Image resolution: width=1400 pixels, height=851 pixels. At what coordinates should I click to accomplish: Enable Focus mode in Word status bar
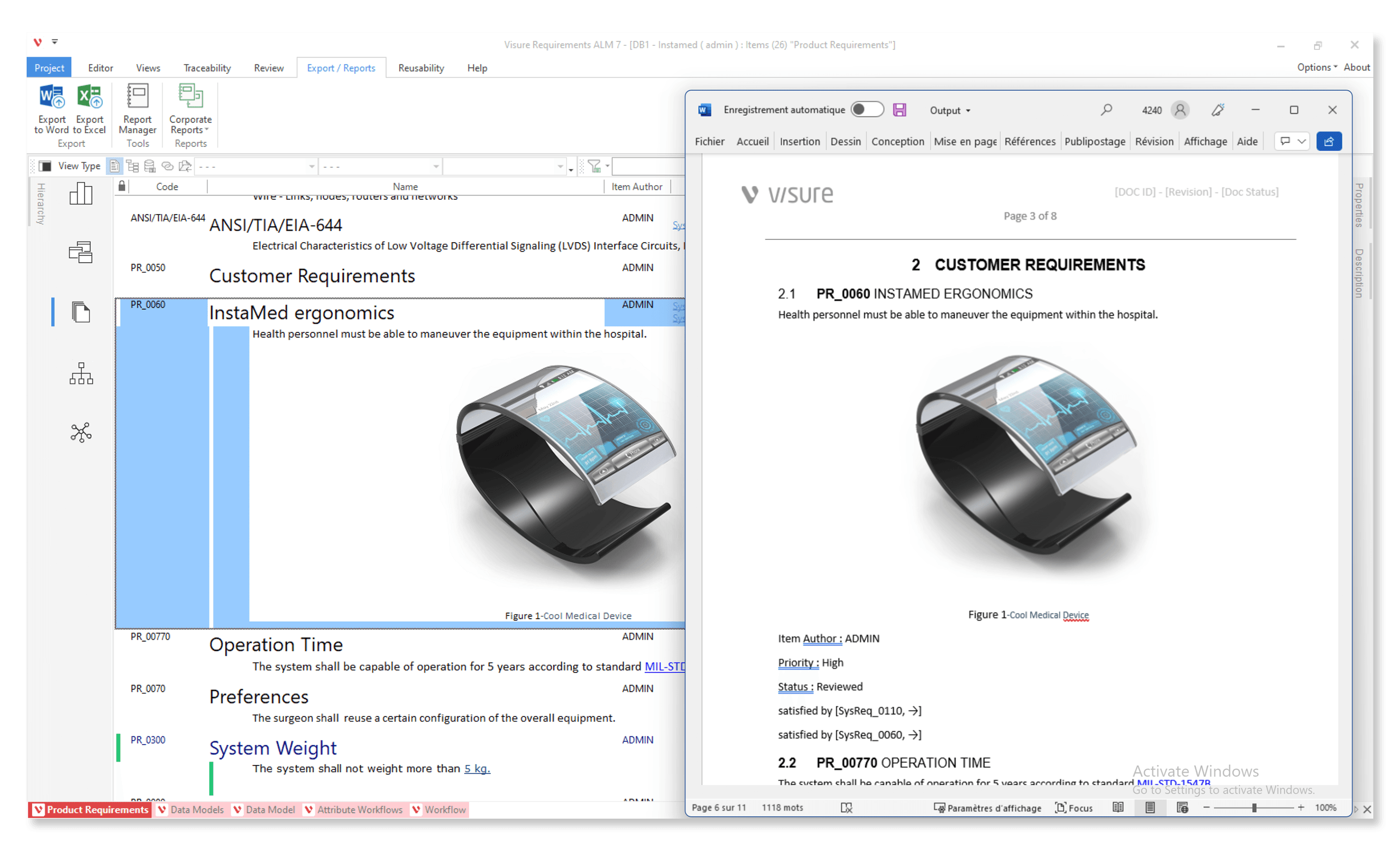(x=1074, y=808)
